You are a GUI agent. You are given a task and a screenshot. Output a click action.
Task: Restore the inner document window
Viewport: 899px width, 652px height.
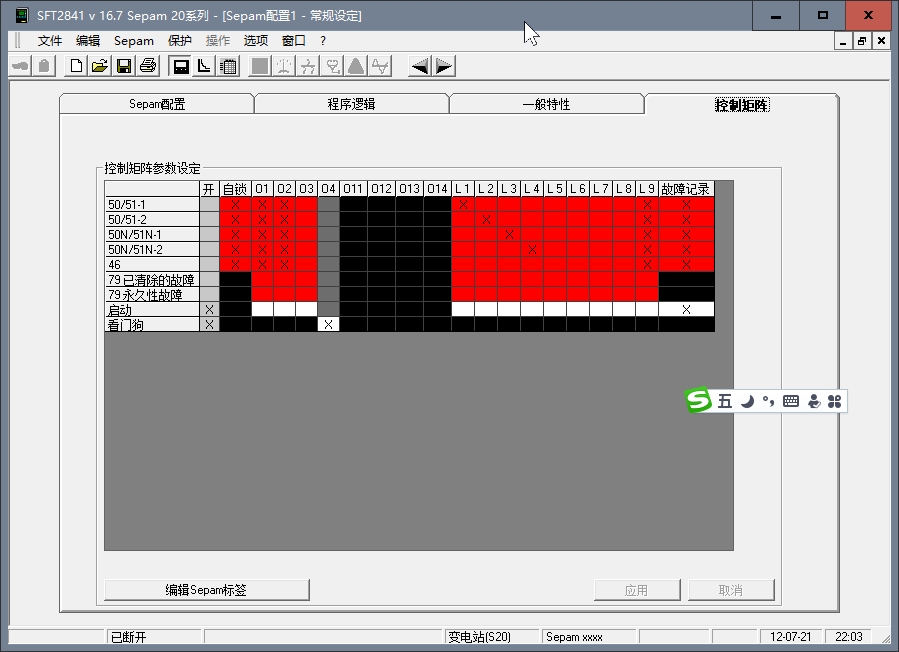[862, 41]
